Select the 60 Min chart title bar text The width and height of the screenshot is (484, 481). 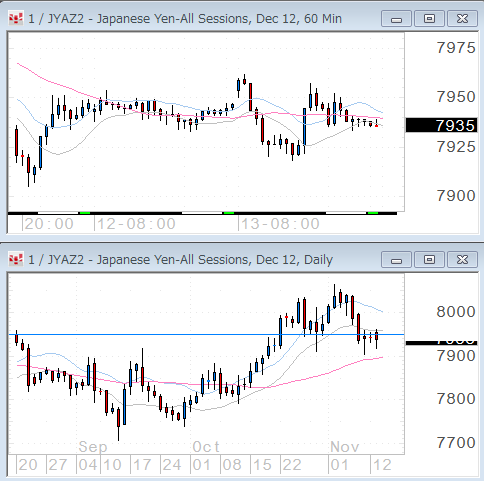(185, 19)
